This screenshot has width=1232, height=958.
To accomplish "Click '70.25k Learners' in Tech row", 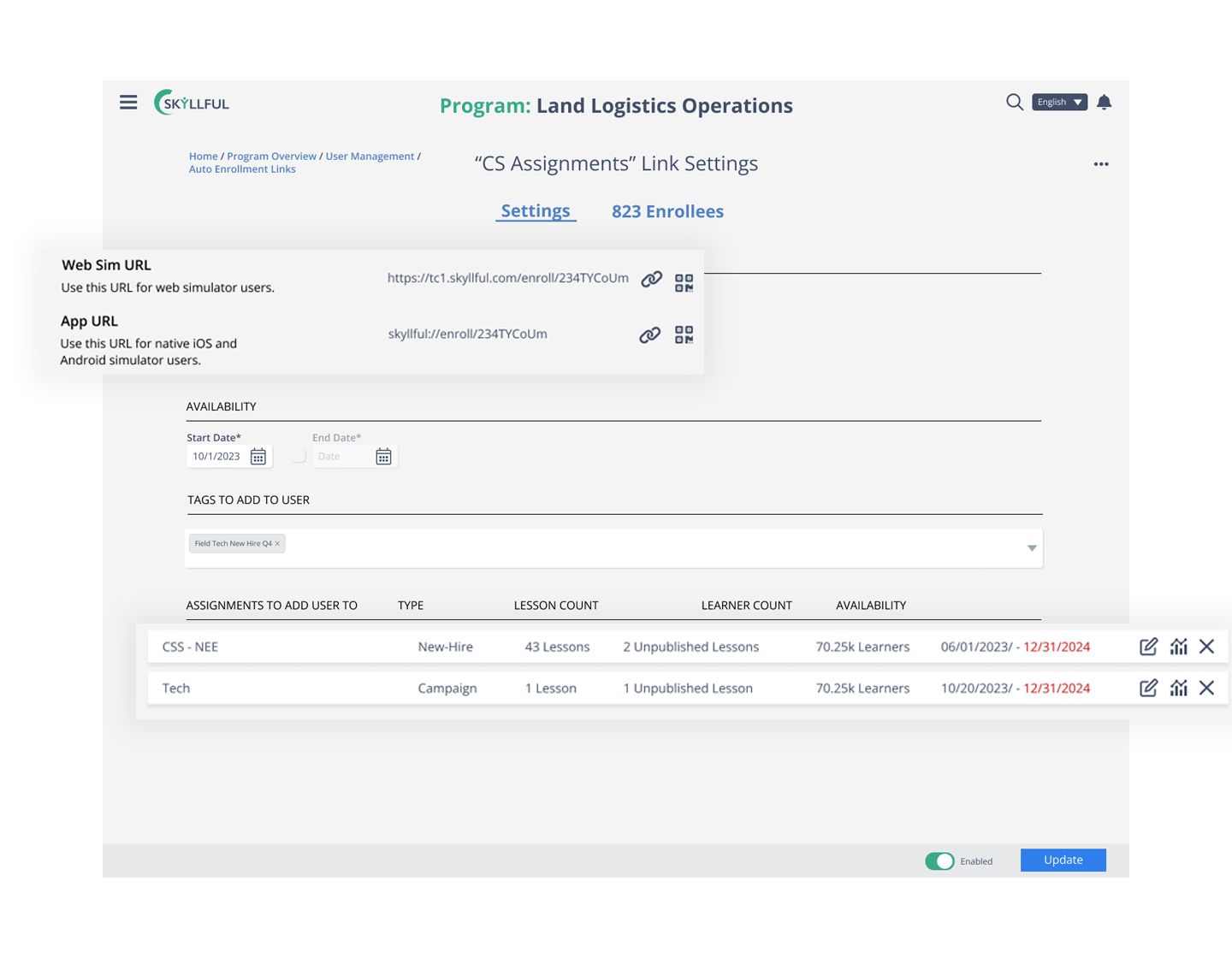I will pos(862,688).
